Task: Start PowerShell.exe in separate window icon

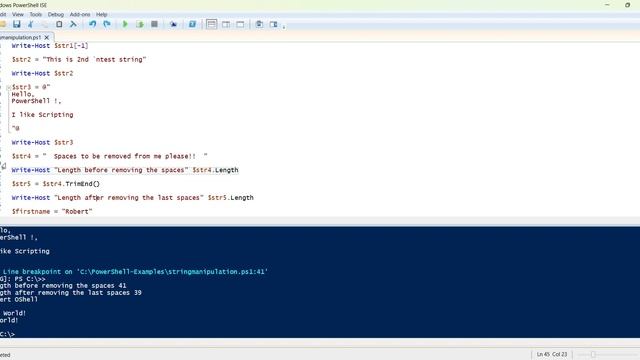Action: pos(192,24)
